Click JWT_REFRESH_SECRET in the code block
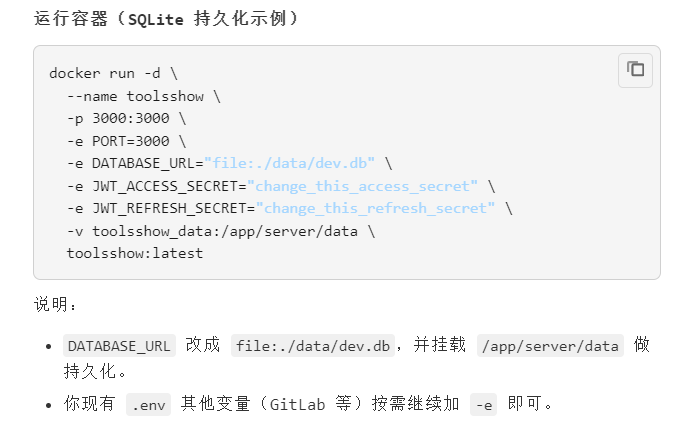The width and height of the screenshot is (675, 429). 172,208
